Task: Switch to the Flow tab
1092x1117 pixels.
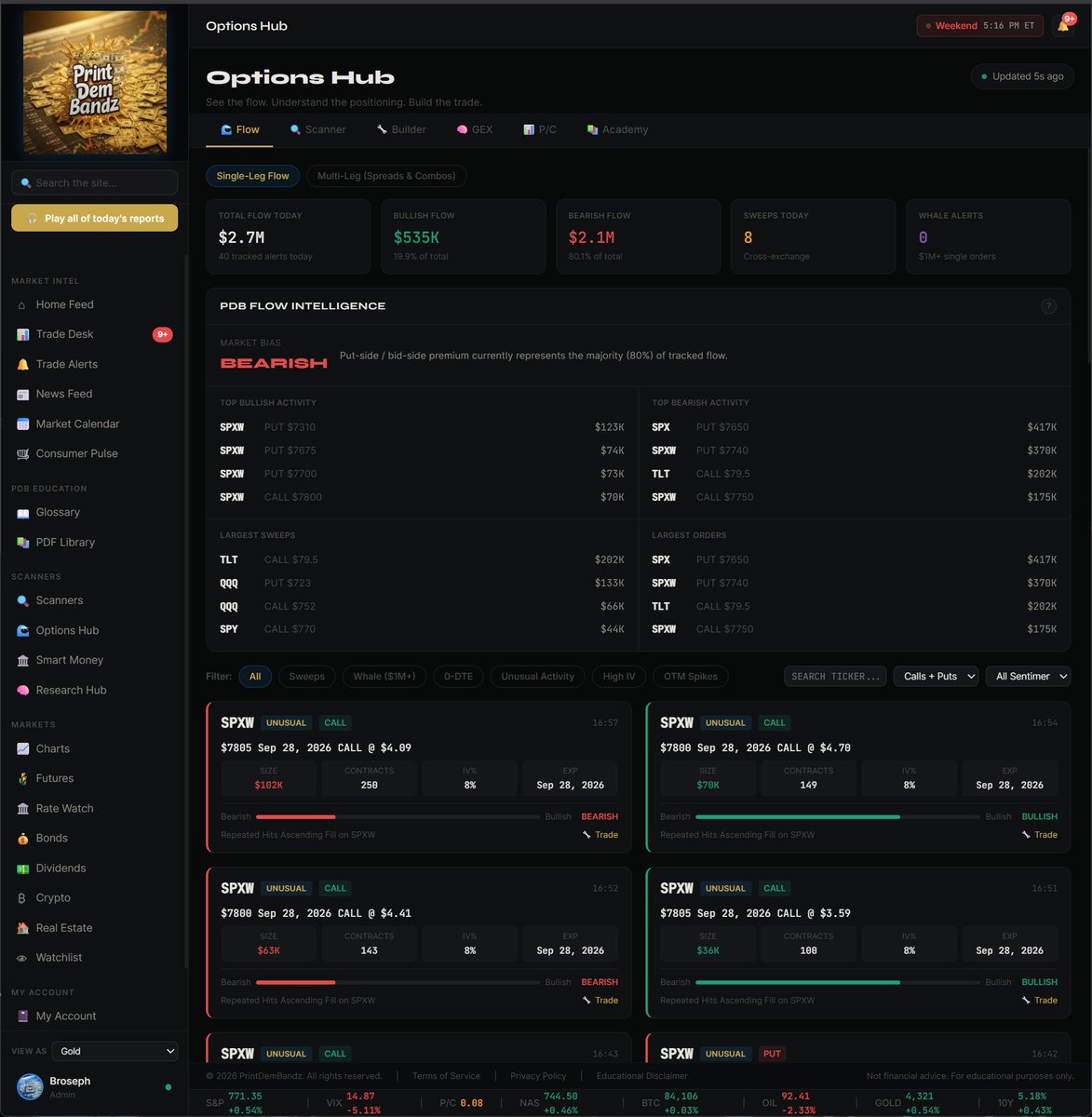Action: [x=239, y=129]
